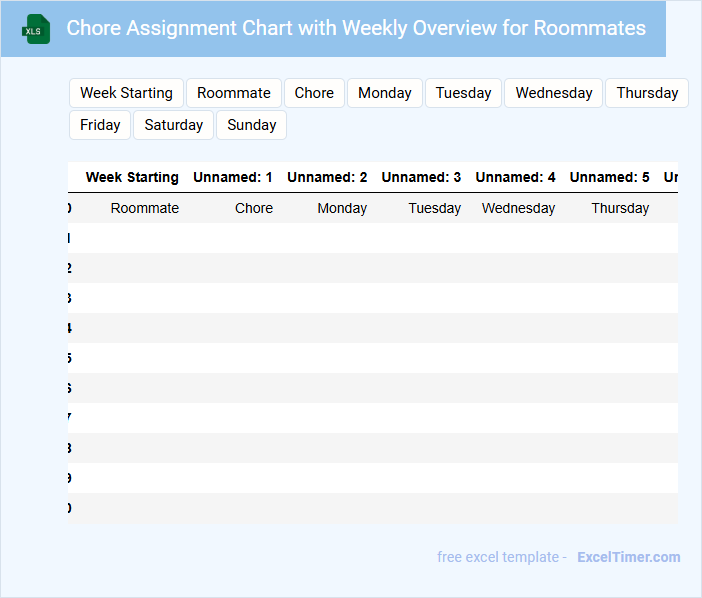Click the Unnamed: 1 column header
The width and height of the screenshot is (702, 598).
(x=233, y=177)
